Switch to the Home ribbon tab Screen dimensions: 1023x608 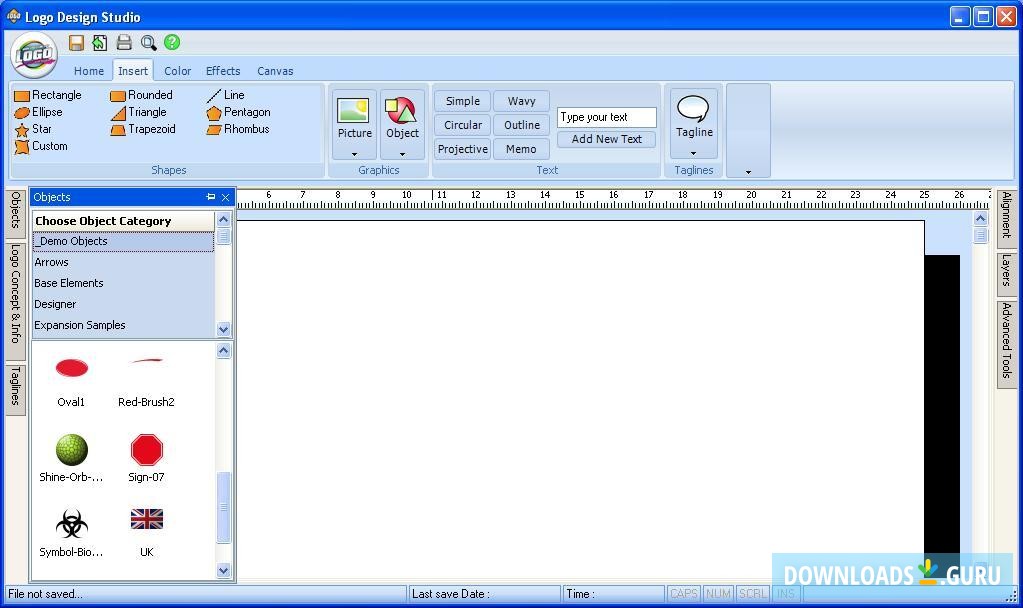click(89, 71)
